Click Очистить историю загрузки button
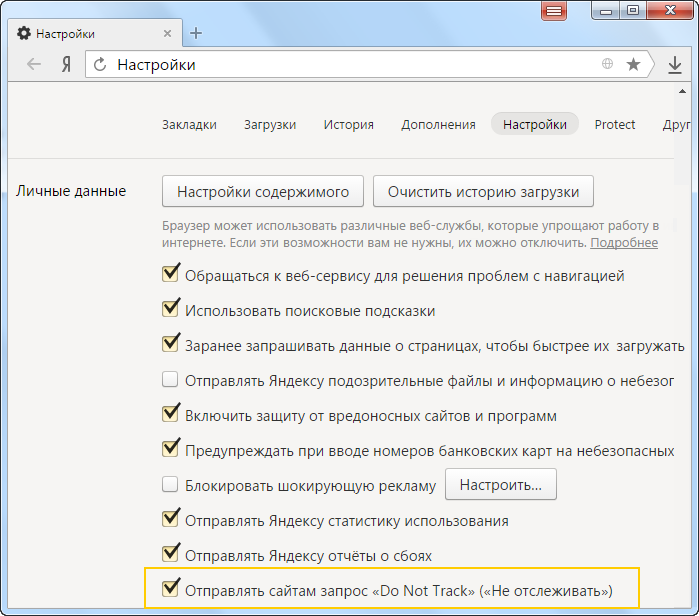 pos(483,191)
